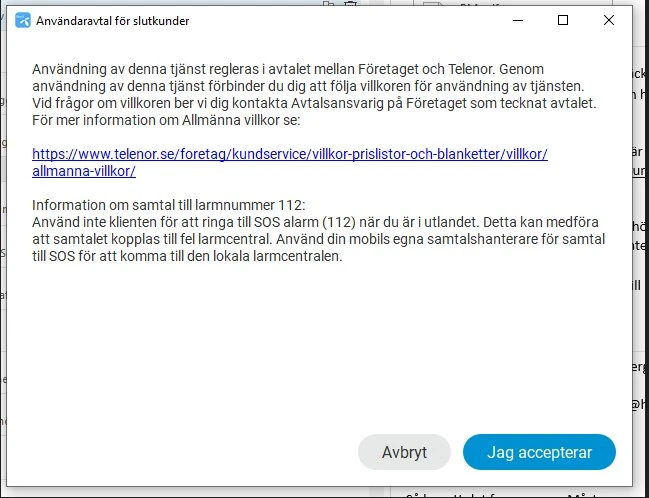Click the line 'till SOS för att komma till den lokala larmcentralen.'
The image size is (649, 498).
(187, 256)
